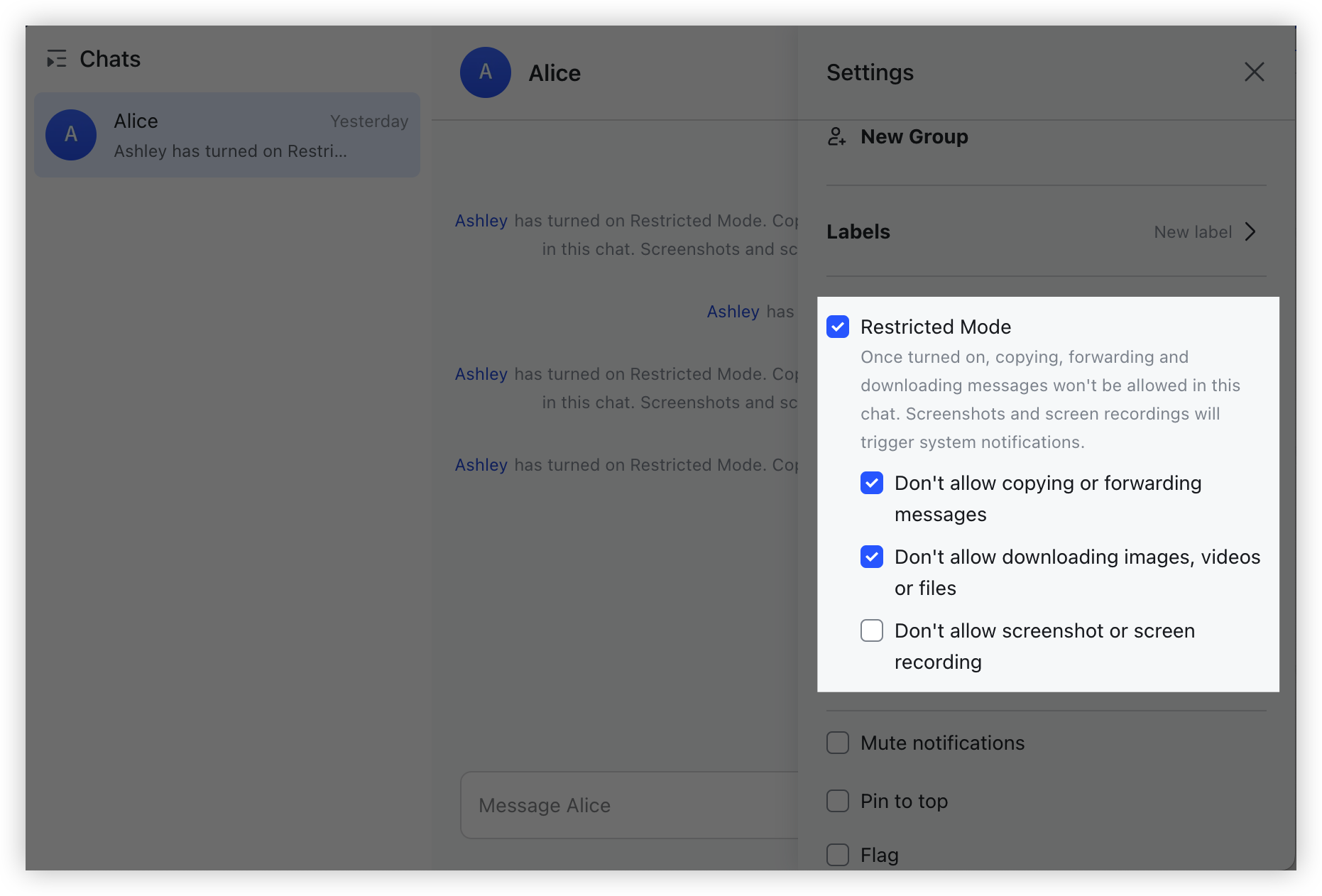This screenshot has height=896, width=1322.
Task: Open Alice's avatar in the chat header
Action: click(x=486, y=72)
